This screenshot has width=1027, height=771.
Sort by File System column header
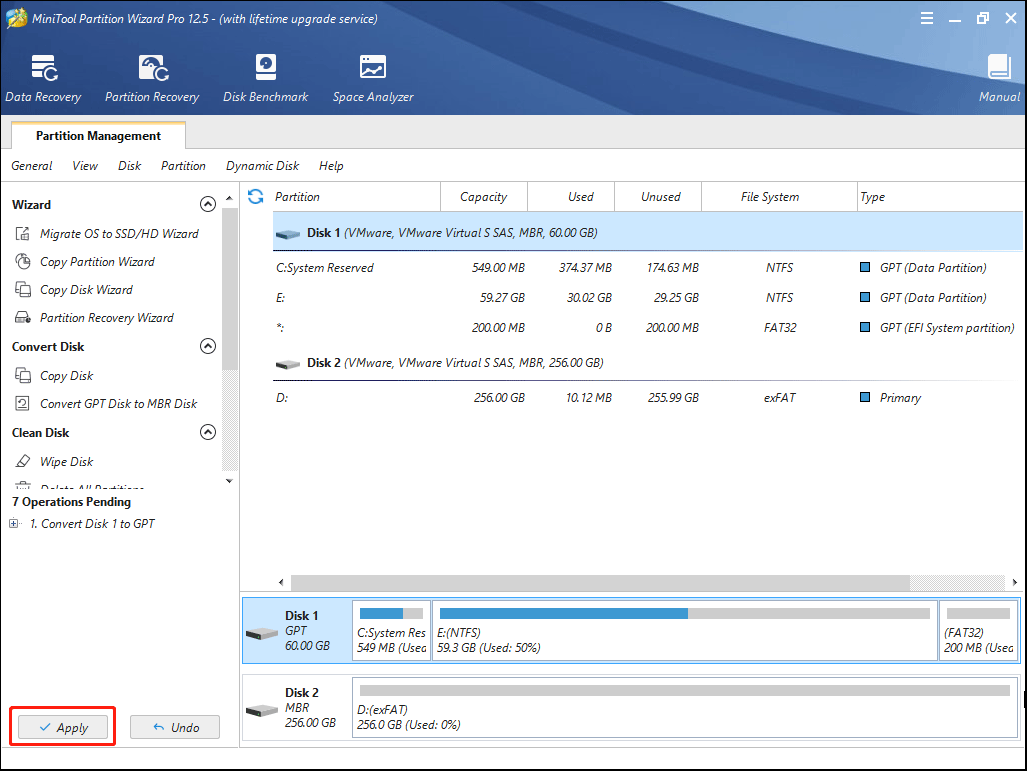click(779, 197)
